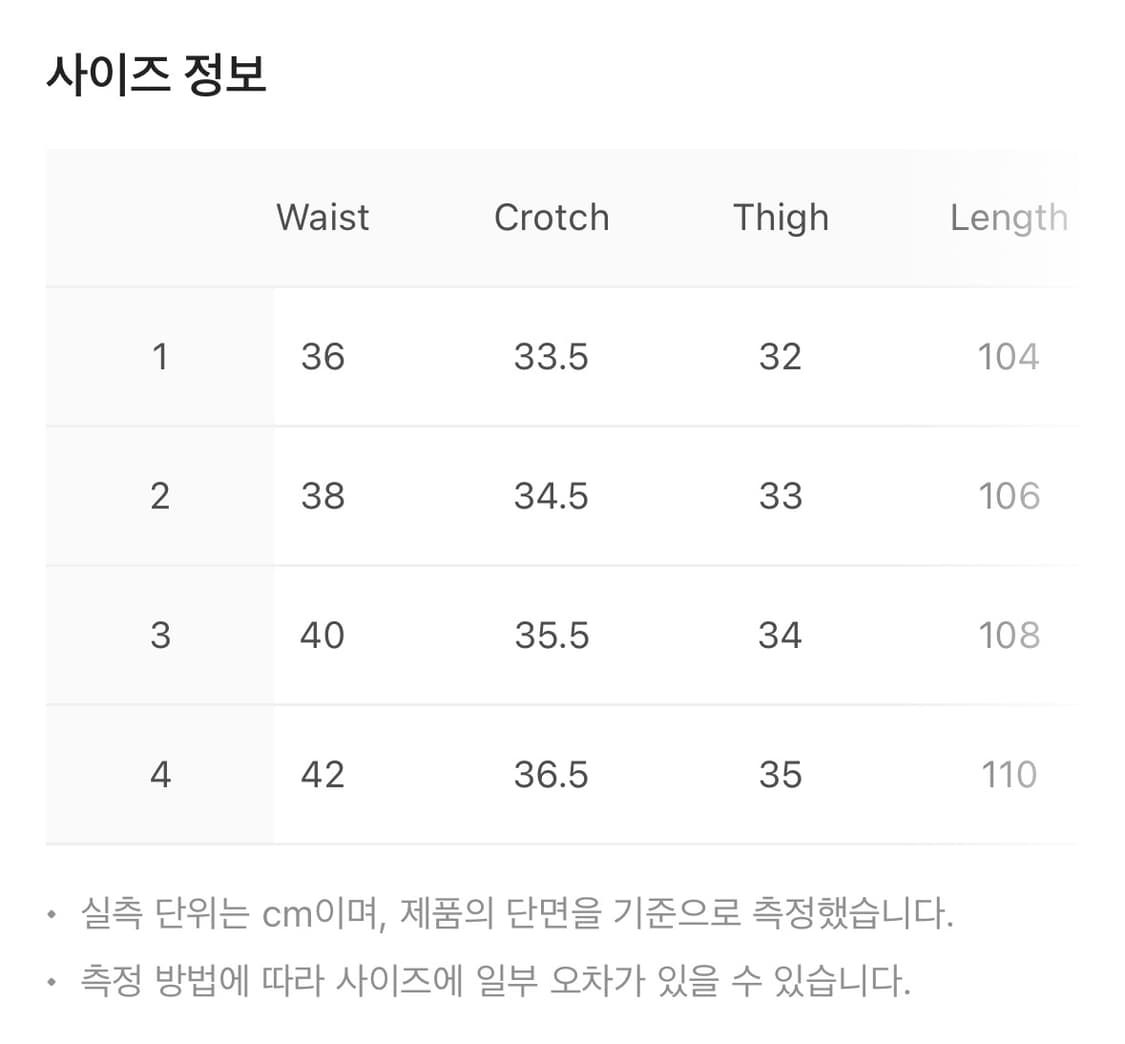The width and height of the screenshot is (1125, 1044).
Task: Click the Thigh column header
Action: point(780,218)
